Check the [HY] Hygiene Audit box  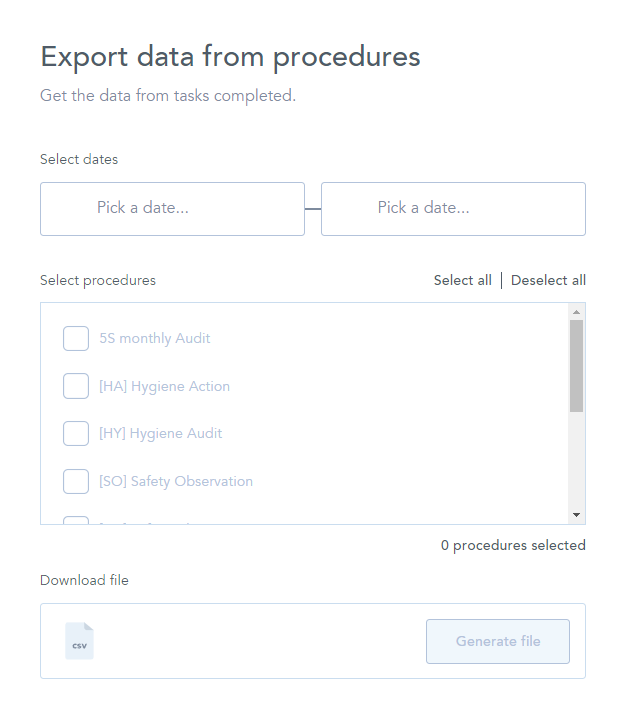point(76,433)
